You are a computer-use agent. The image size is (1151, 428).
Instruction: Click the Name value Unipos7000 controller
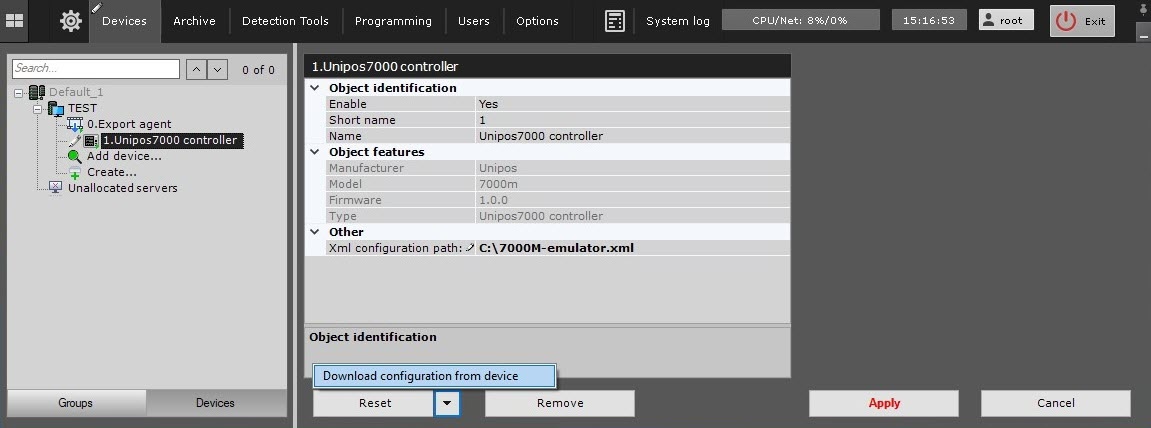point(540,137)
